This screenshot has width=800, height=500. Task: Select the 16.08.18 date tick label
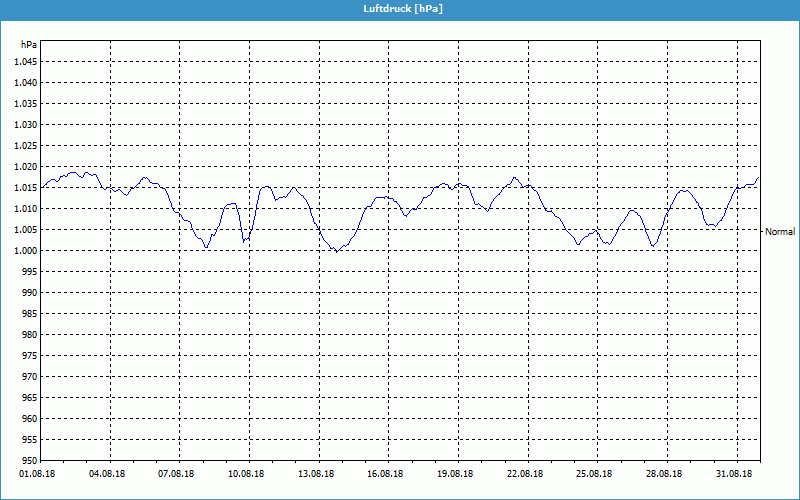[x=385, y=474]
